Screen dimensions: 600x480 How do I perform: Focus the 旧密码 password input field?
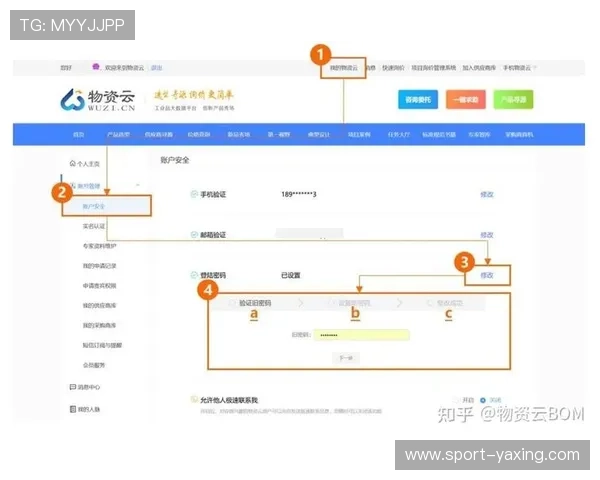point(362,335)
